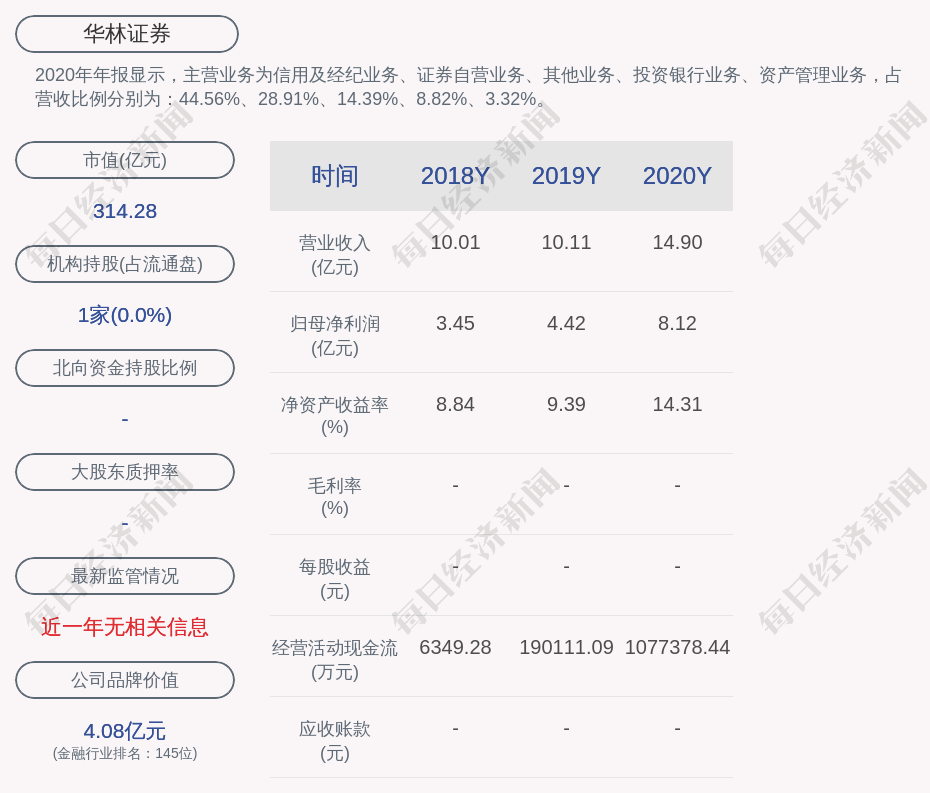Click the 10.01 revenue value
The width and height of the screenshot is (930, 793).
(455, 243)
